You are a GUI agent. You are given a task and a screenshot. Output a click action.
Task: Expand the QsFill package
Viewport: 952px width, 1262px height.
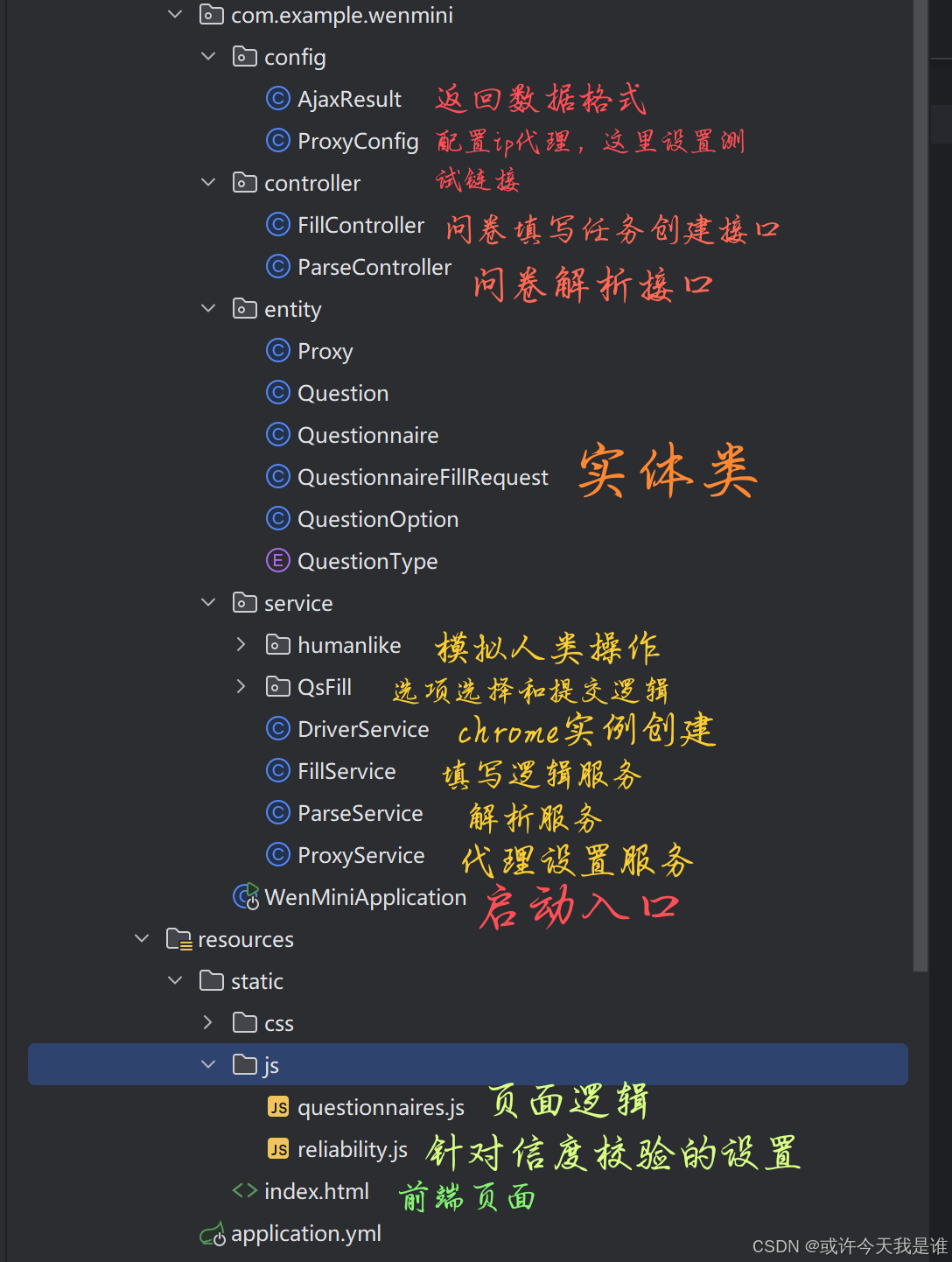tap(241, 687)
